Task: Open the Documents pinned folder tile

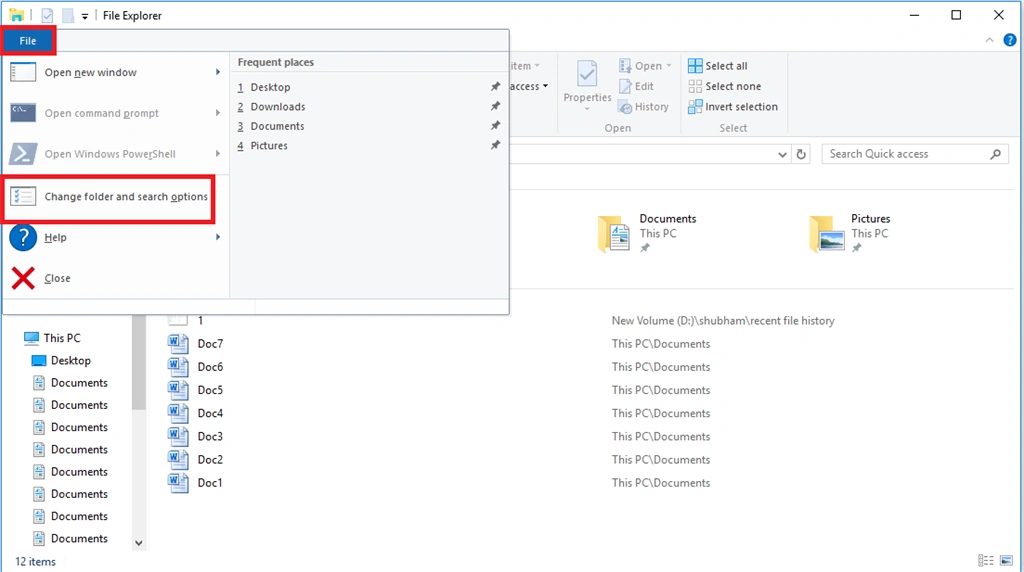Action: pyautogui.click(x=647, y=233)
